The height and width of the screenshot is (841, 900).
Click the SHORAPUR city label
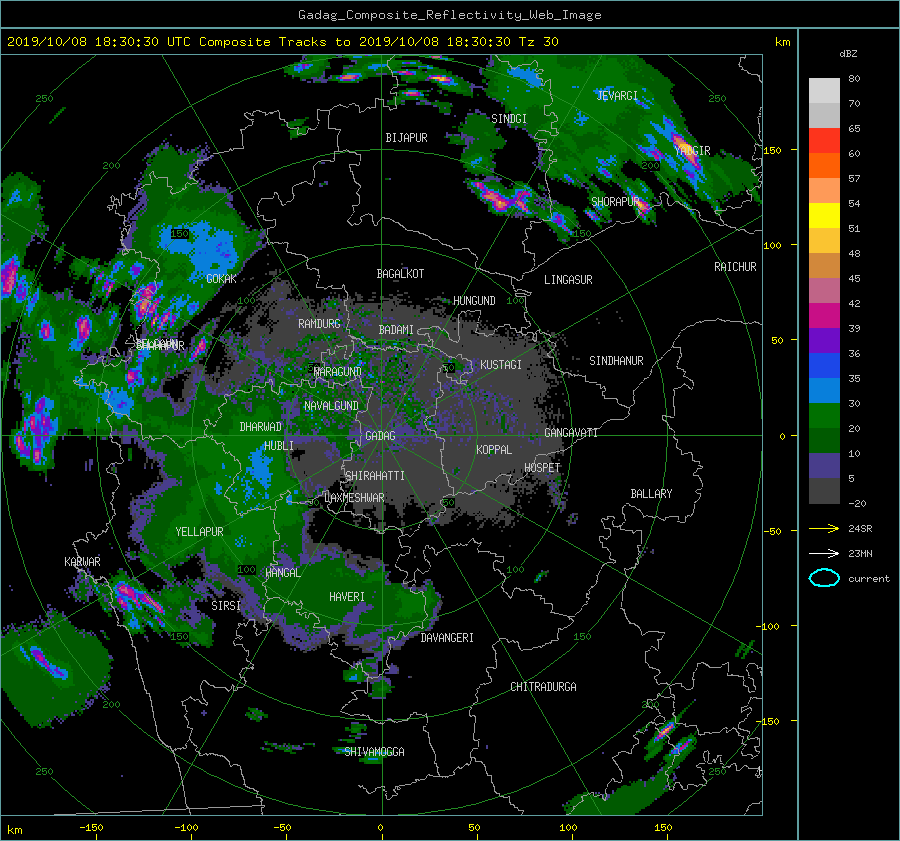(615, 202)
